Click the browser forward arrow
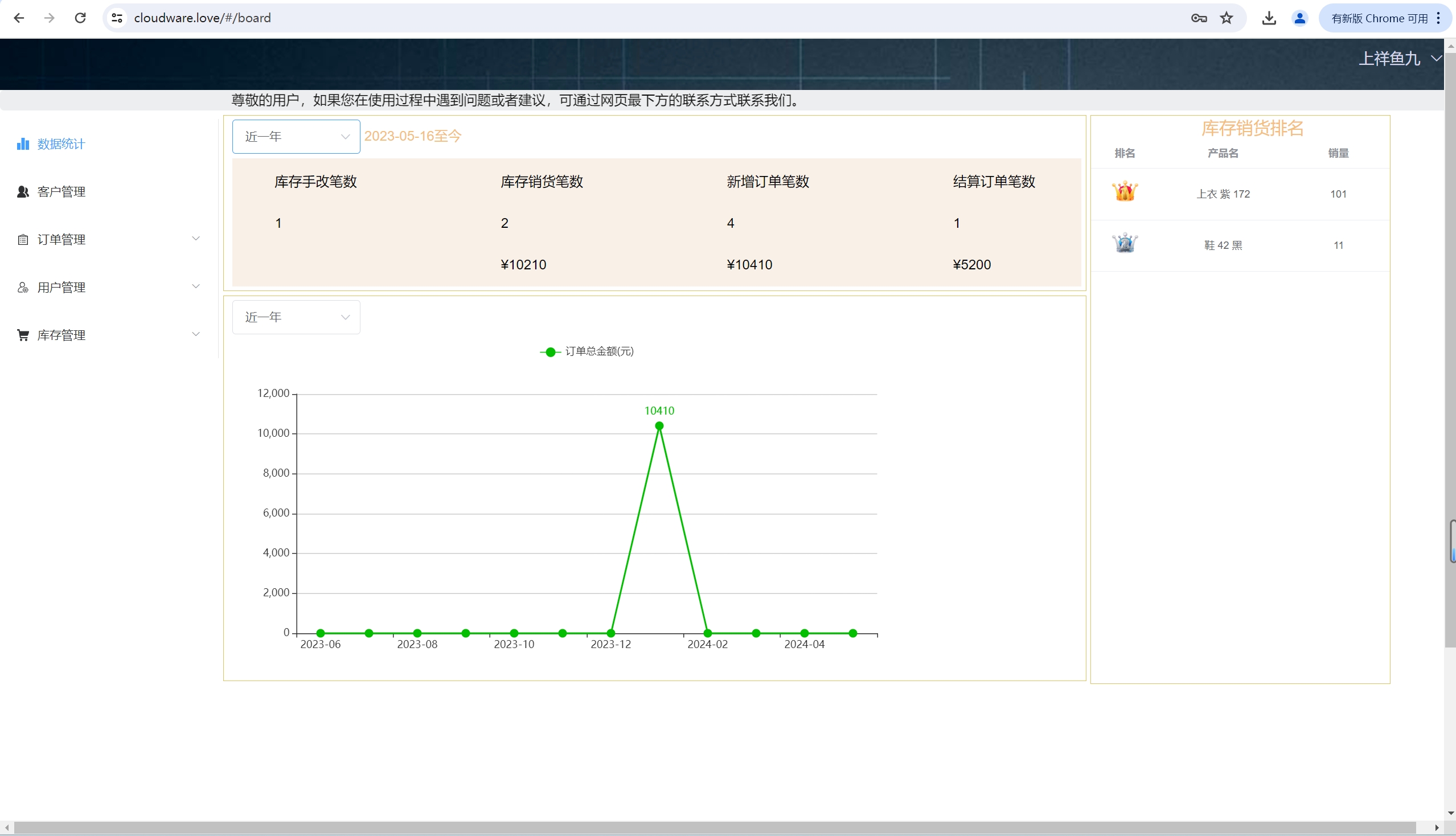 point(50,18)
